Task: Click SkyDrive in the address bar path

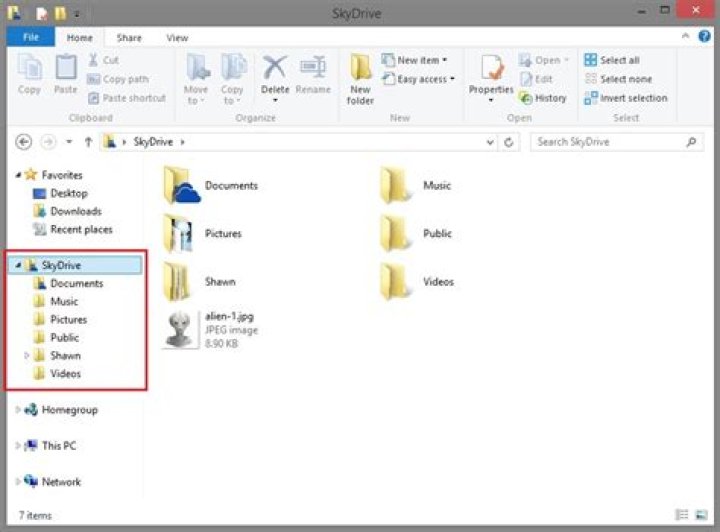Action: pyautogui.click(x=153, y=142)
